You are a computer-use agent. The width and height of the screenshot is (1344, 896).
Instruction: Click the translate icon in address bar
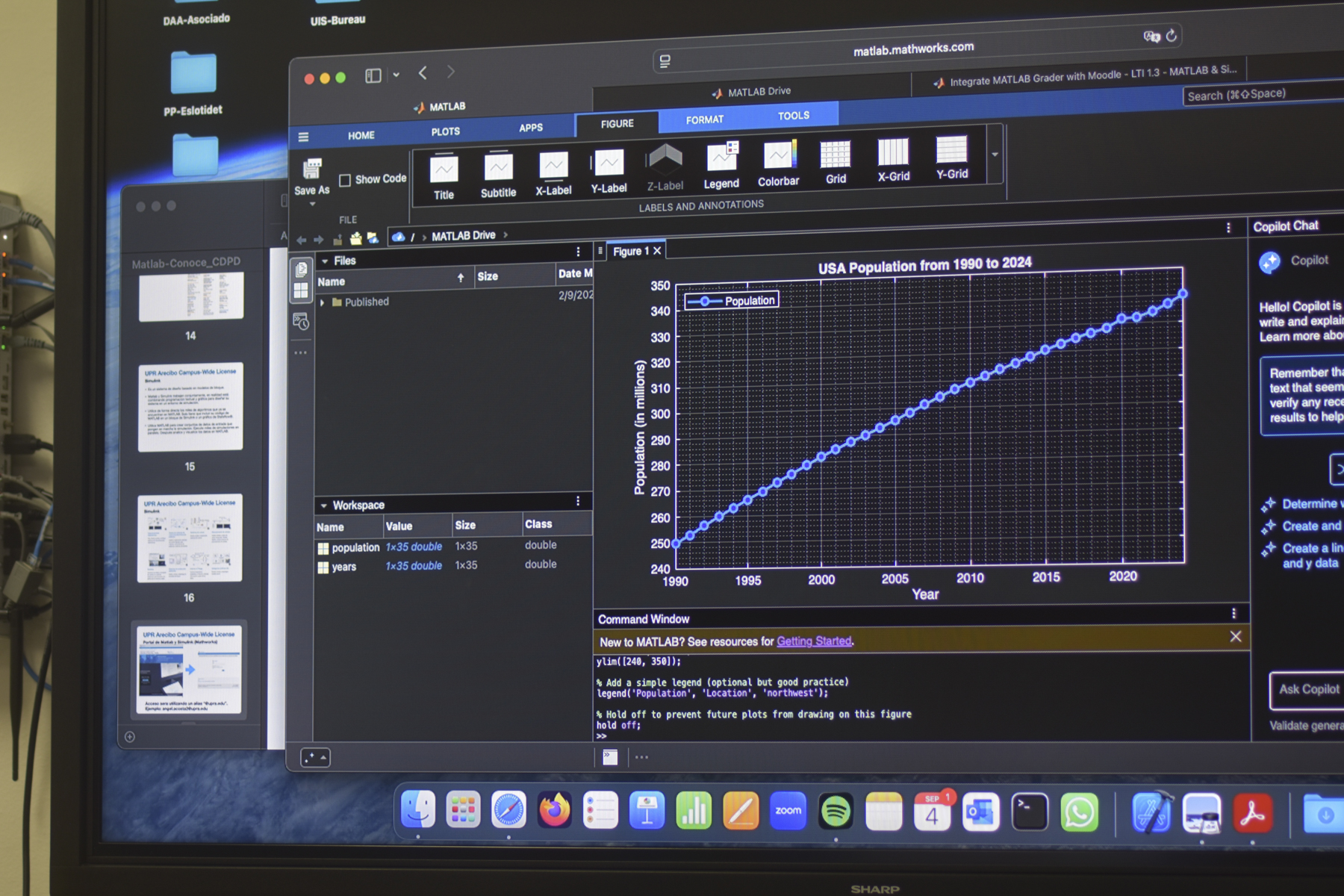tap(1151, 37)
